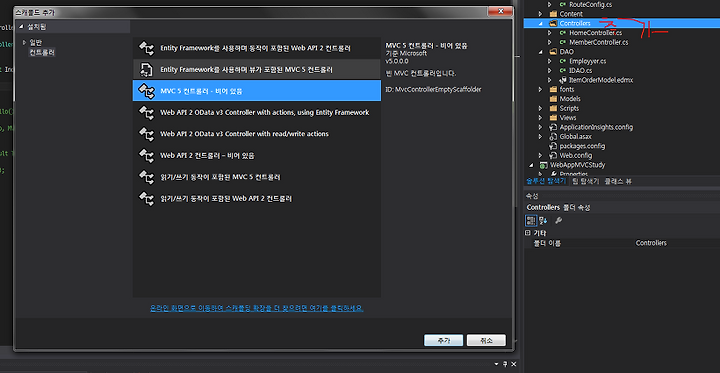The width and height of the screenshot is (720, 373).
Task: Close the '스캐폴드 추가' dialog
Action: (501, 11)
